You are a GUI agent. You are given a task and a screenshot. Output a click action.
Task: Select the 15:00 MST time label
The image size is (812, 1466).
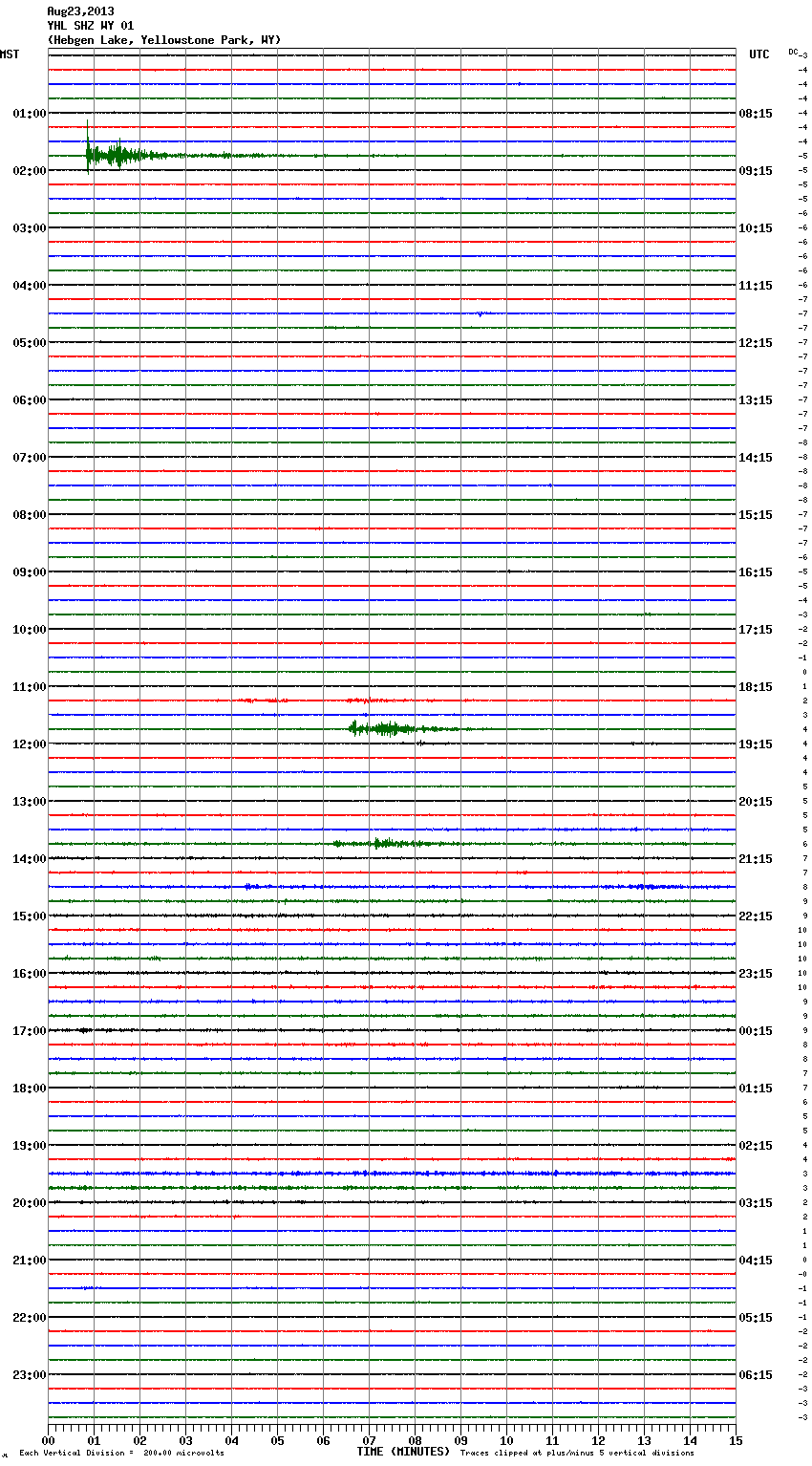coord(29,916)
